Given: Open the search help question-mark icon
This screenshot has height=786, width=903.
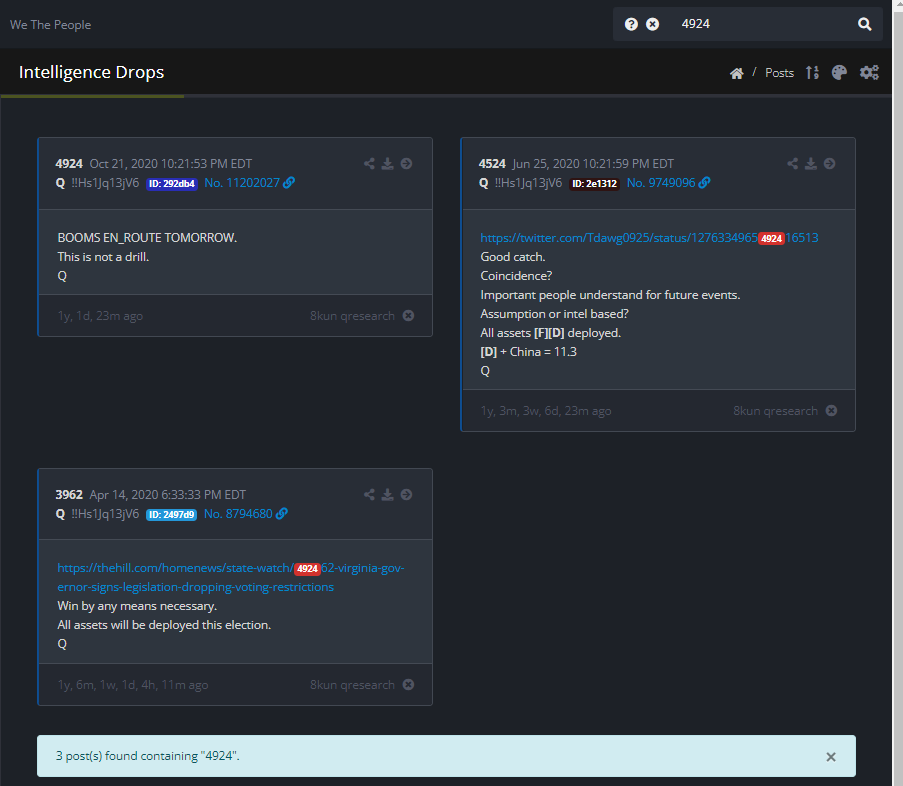Looking at the screenshot, I should (x=631, y=24).
